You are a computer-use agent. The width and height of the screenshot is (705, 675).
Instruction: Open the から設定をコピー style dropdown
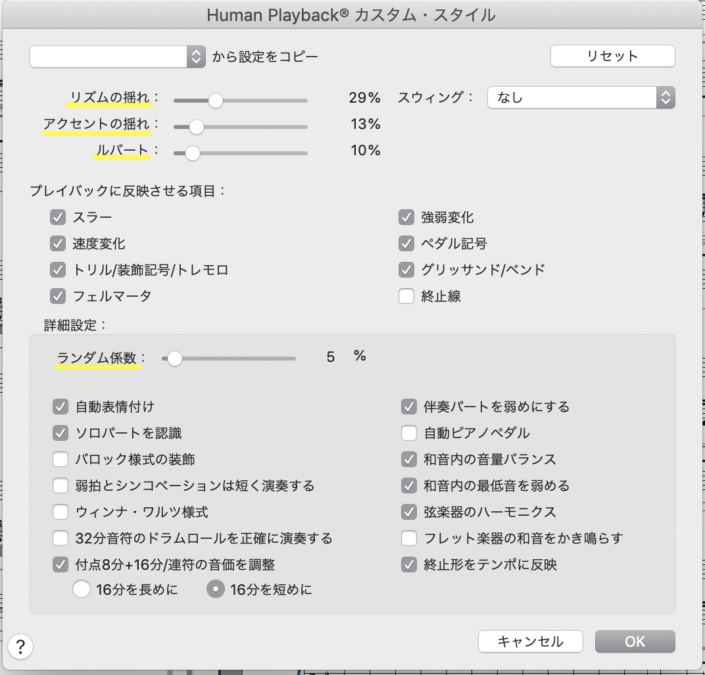[117, 57]
